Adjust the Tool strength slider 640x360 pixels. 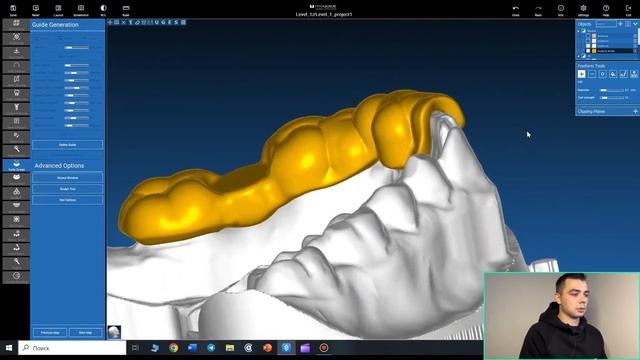pyautogui.click(x=611, y=98)
